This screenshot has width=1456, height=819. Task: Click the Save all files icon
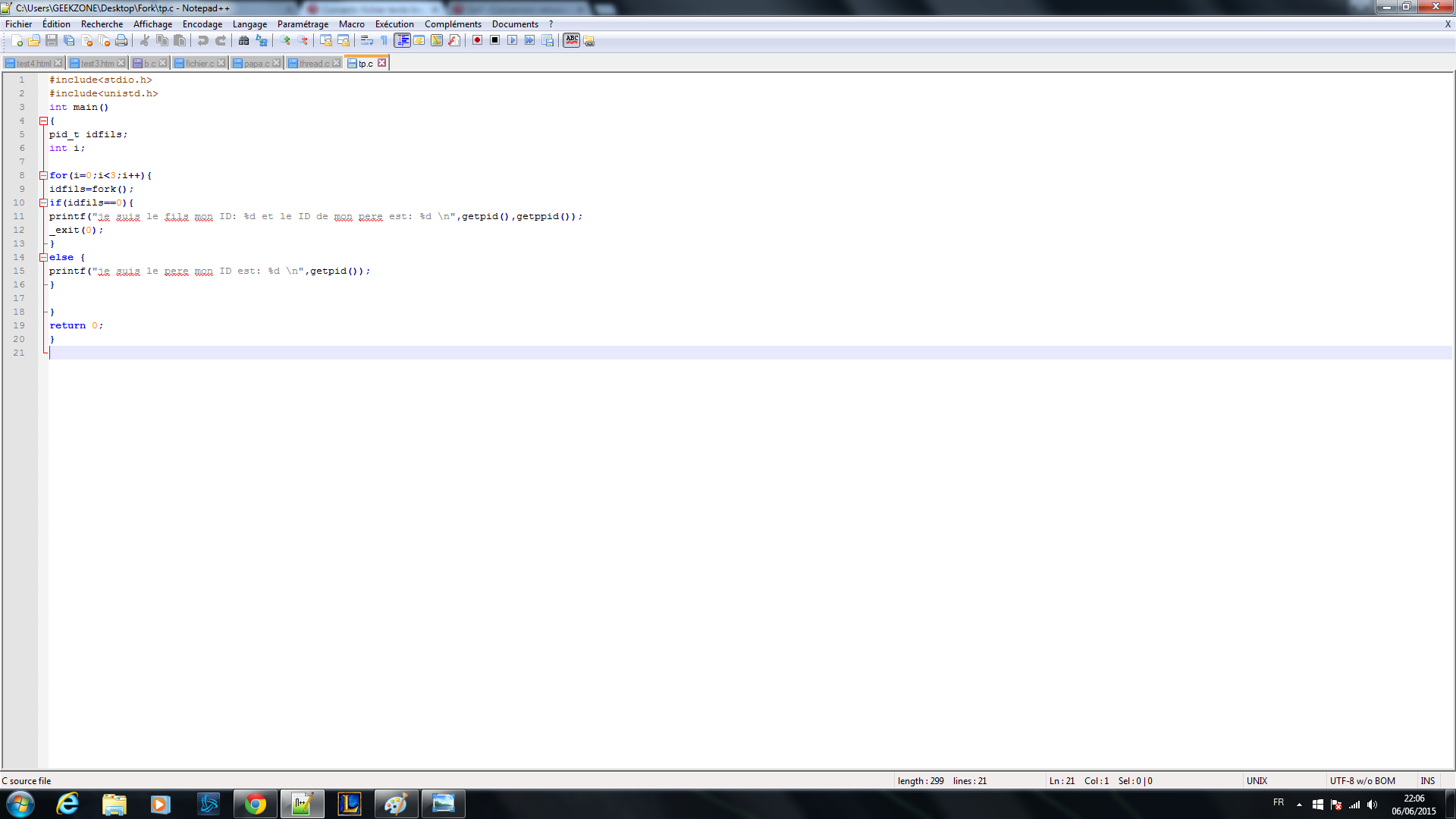tap(69, 41)
